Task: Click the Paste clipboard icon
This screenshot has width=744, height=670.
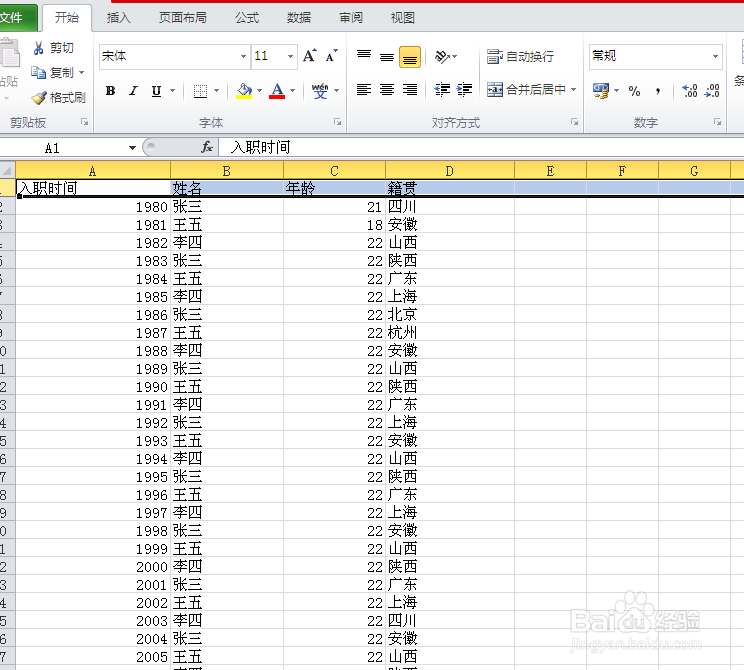Action: click(x=9, y=55)
